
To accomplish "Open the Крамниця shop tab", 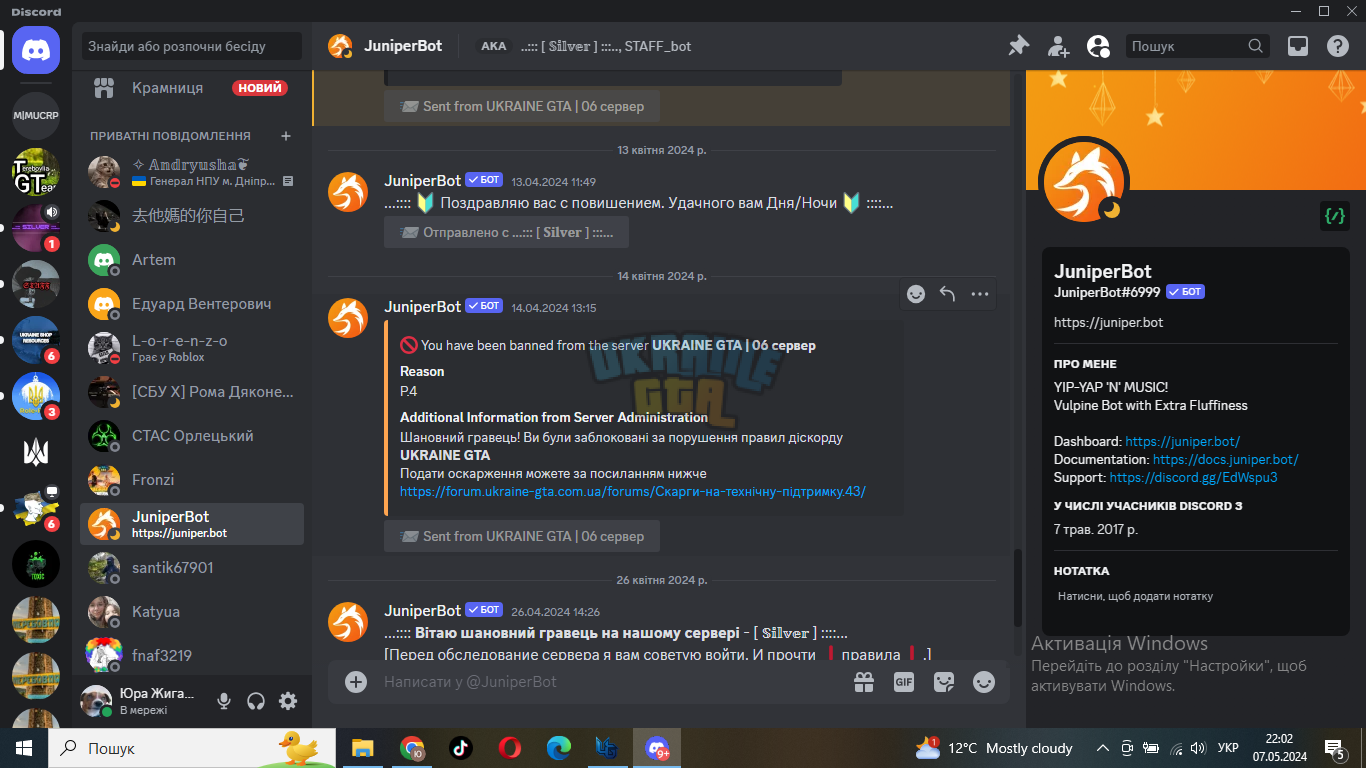I will 191,88.
